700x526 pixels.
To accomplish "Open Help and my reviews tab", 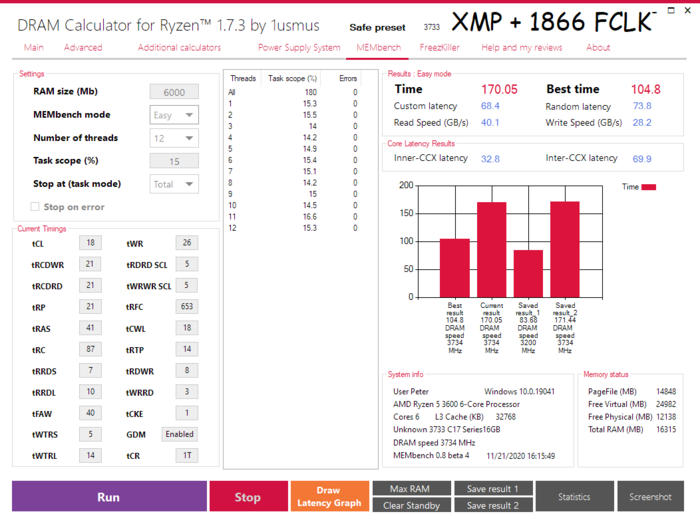I will pyautogui.click(x=521, y=47).
